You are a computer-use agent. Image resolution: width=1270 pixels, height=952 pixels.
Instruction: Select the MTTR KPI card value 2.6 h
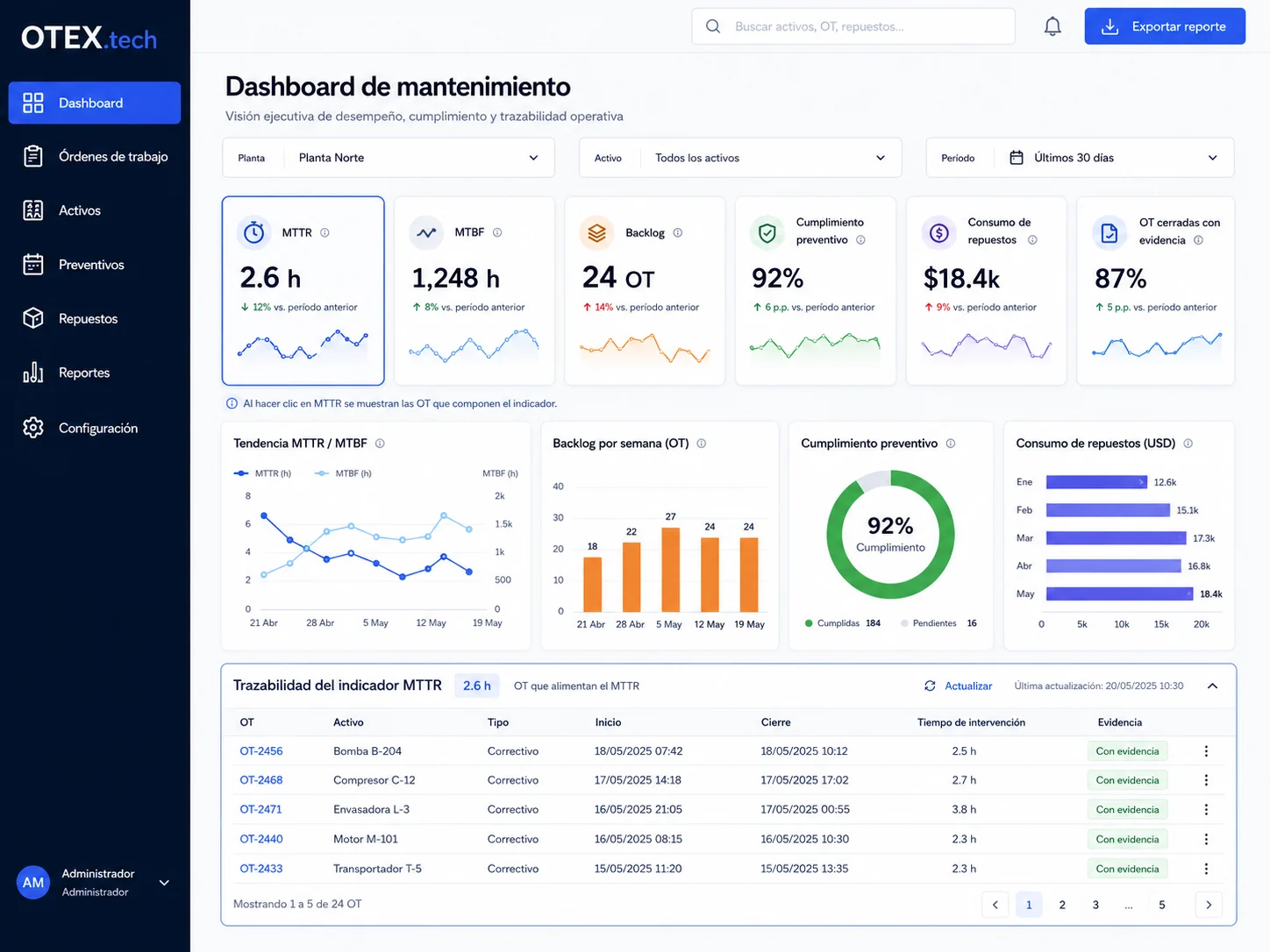click(x=270, y=278)
